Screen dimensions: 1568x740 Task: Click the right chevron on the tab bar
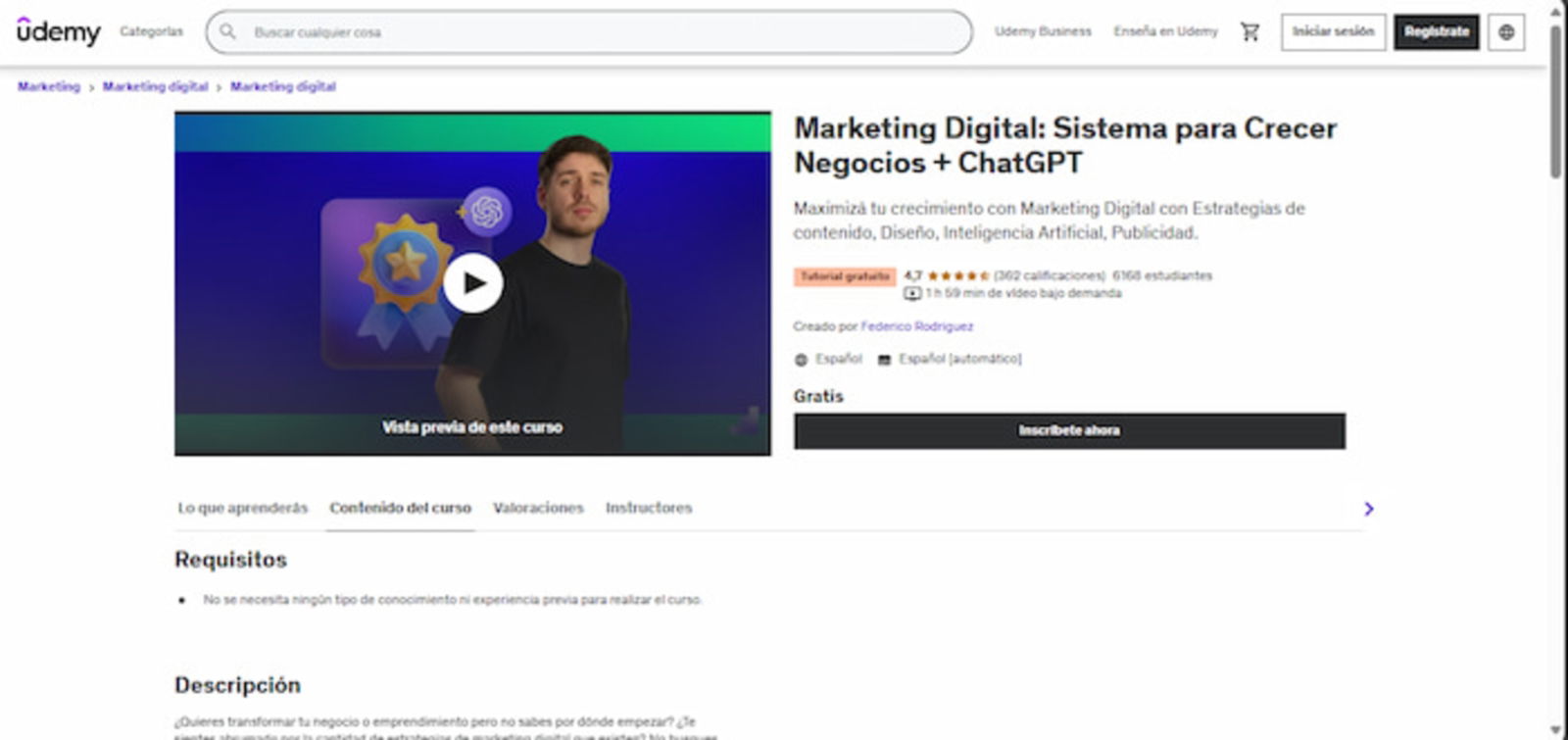[x=1368, y=508]
